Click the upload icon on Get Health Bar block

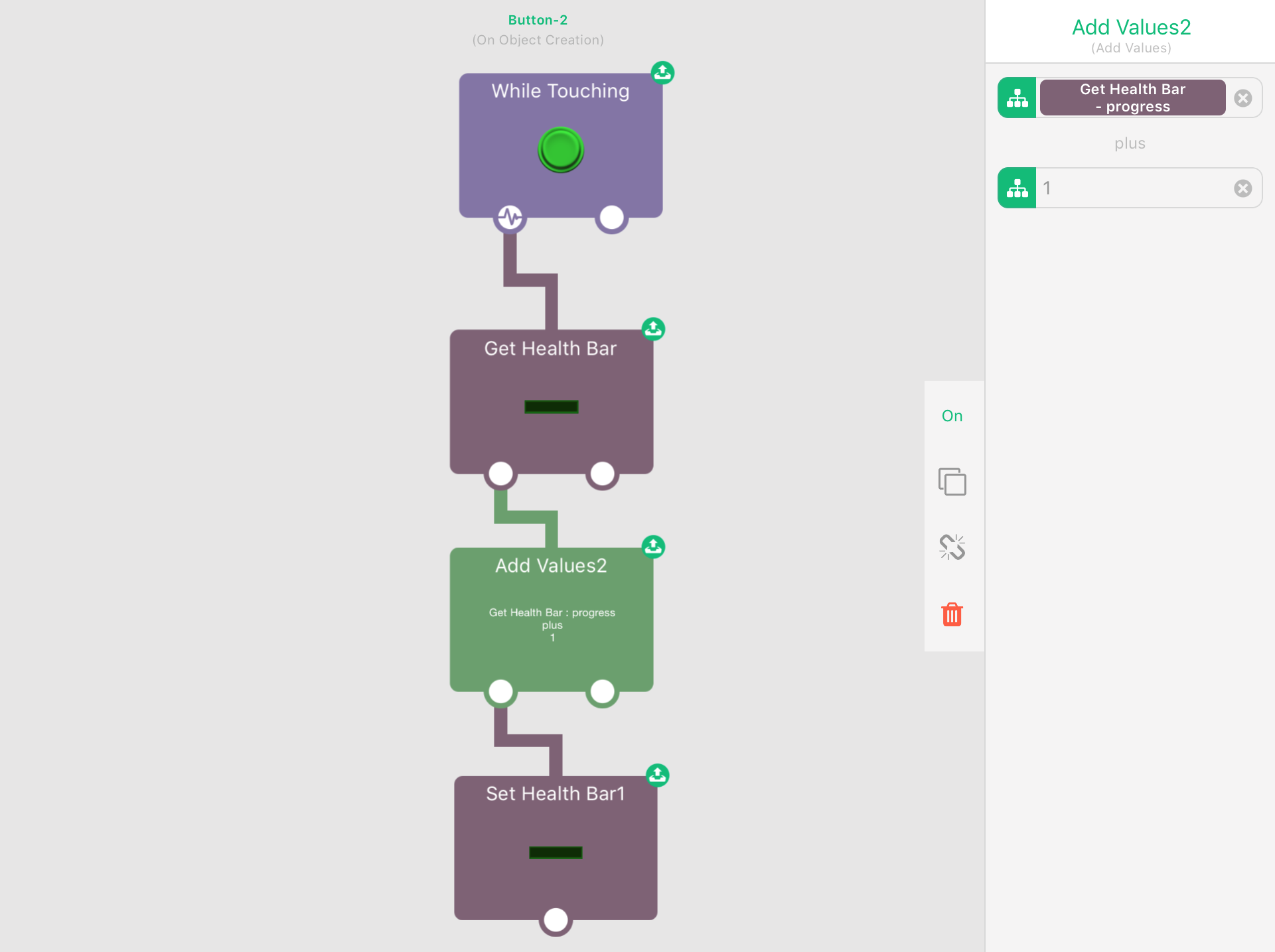(653, 329)
